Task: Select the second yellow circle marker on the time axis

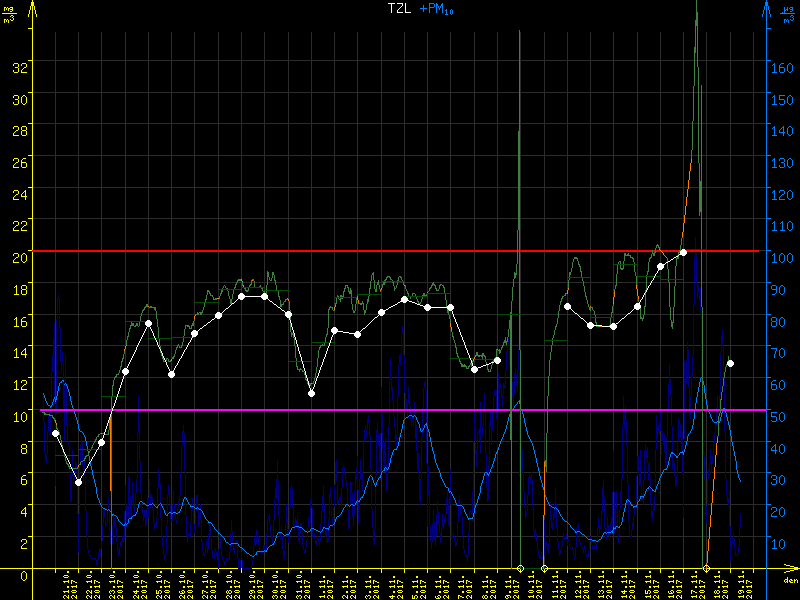Action: pos(544,569)
